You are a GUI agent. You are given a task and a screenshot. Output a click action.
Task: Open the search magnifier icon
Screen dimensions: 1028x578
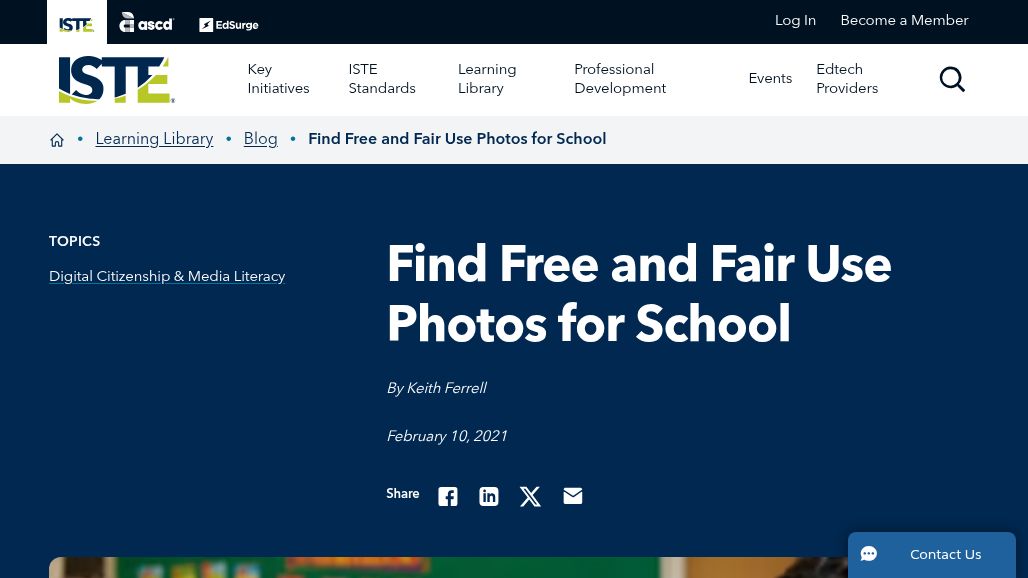pyautogui.click(x=952, y=79)
